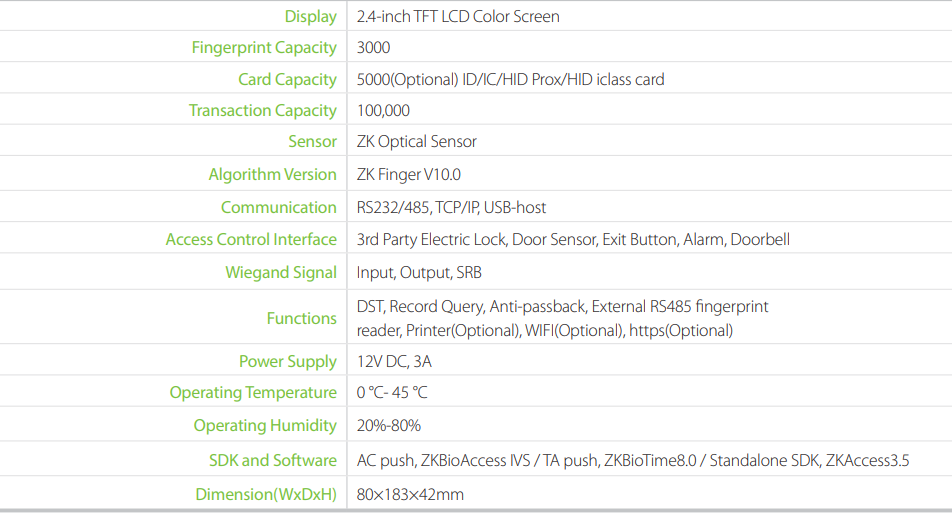952x513 pixels.
Task: Click the RS232/485, TCP/IP, USB-host value
Action: click(451, 207)
